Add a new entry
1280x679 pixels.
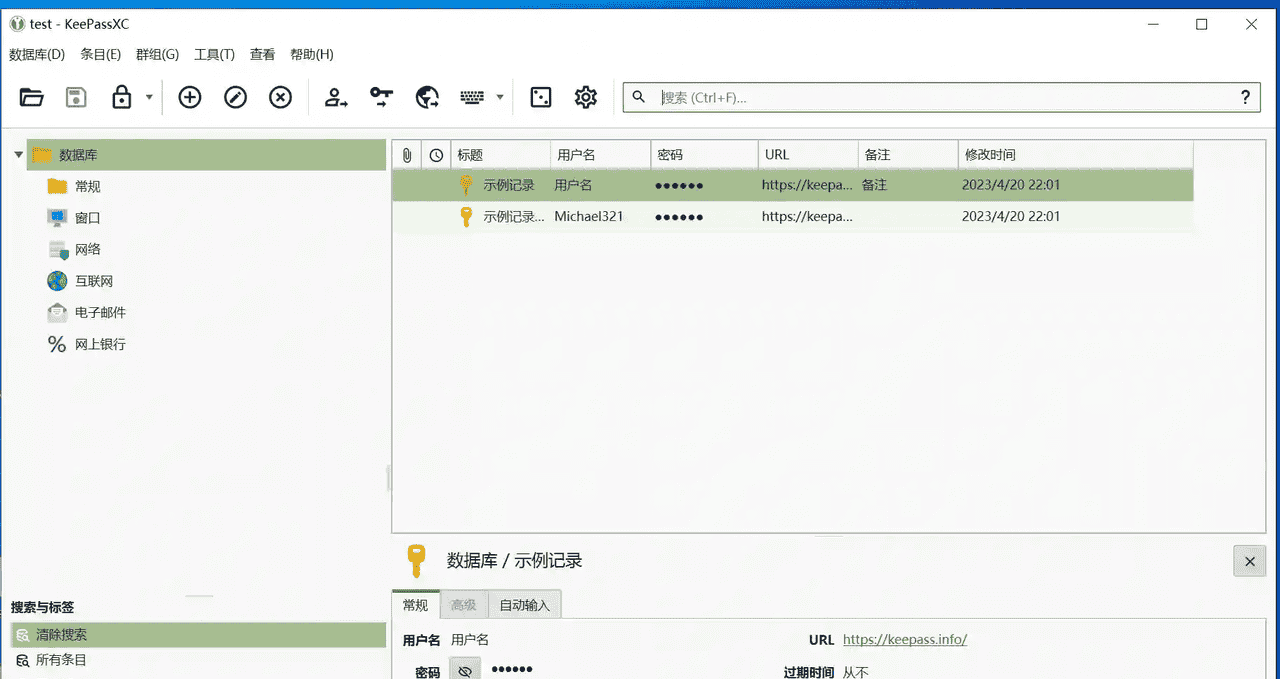189,97
